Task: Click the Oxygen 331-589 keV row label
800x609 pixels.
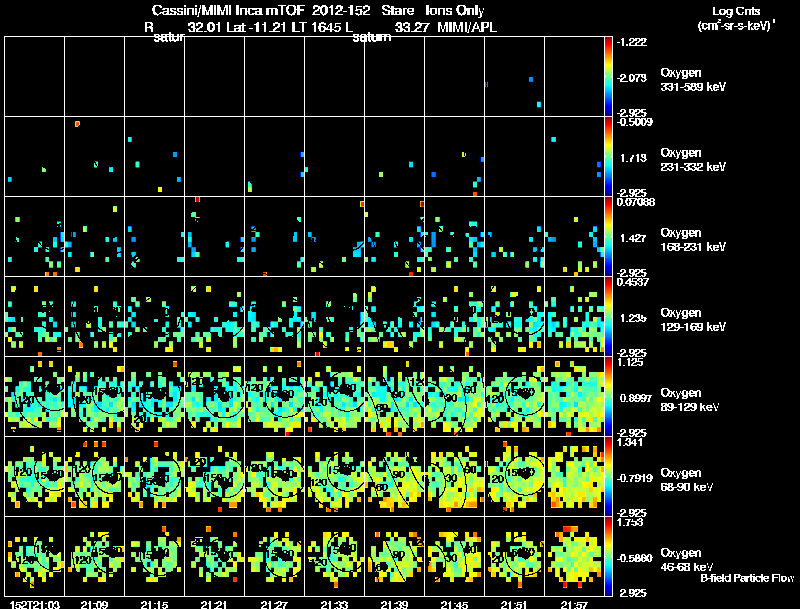Action: click(x=693, y=80)
